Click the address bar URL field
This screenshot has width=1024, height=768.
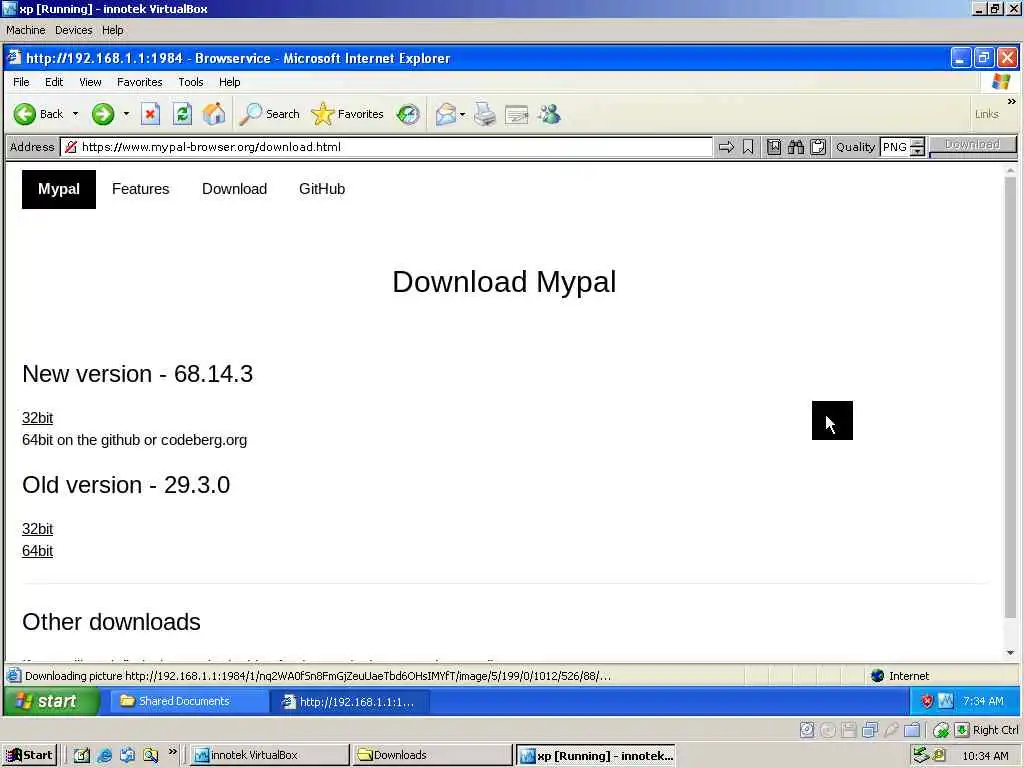[x=386, y=147]
